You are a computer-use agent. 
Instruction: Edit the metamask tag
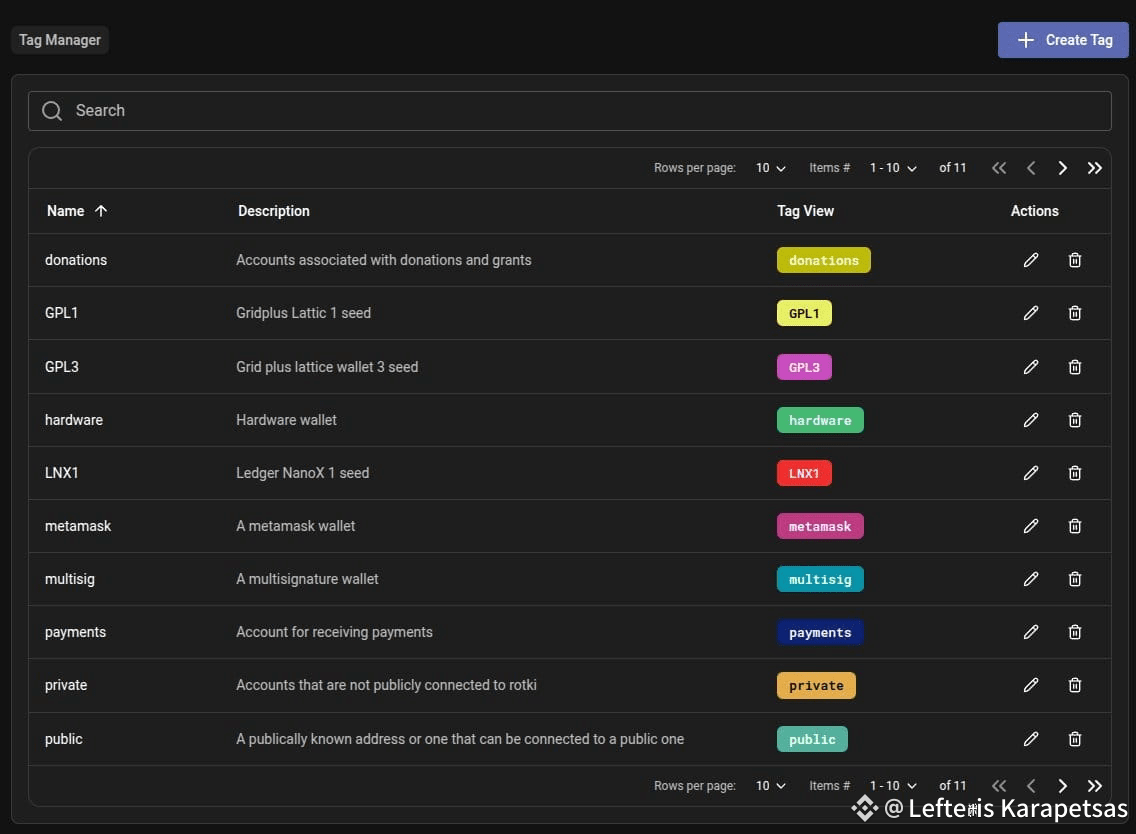click(x=1031, y=526)
